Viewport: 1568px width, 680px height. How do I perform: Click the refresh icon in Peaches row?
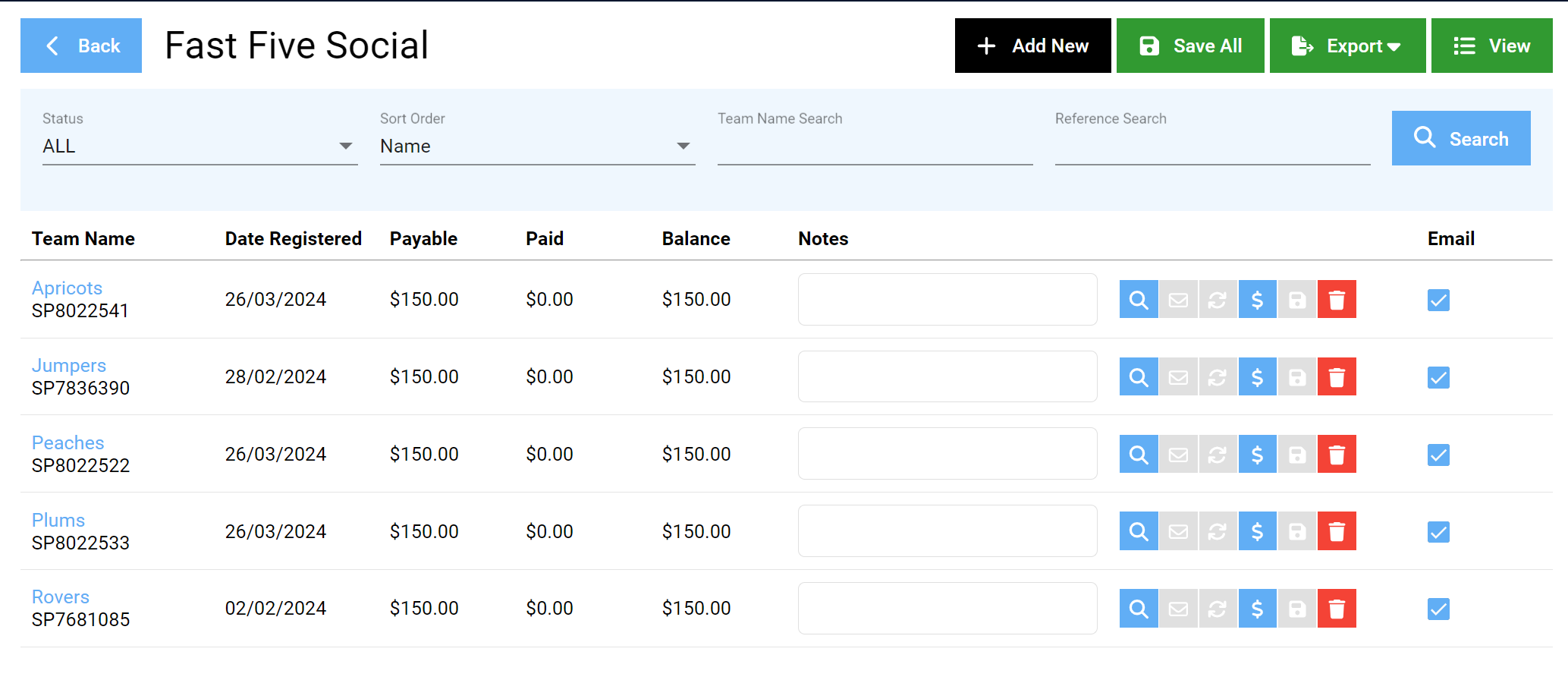click(x=1218, y=455)
